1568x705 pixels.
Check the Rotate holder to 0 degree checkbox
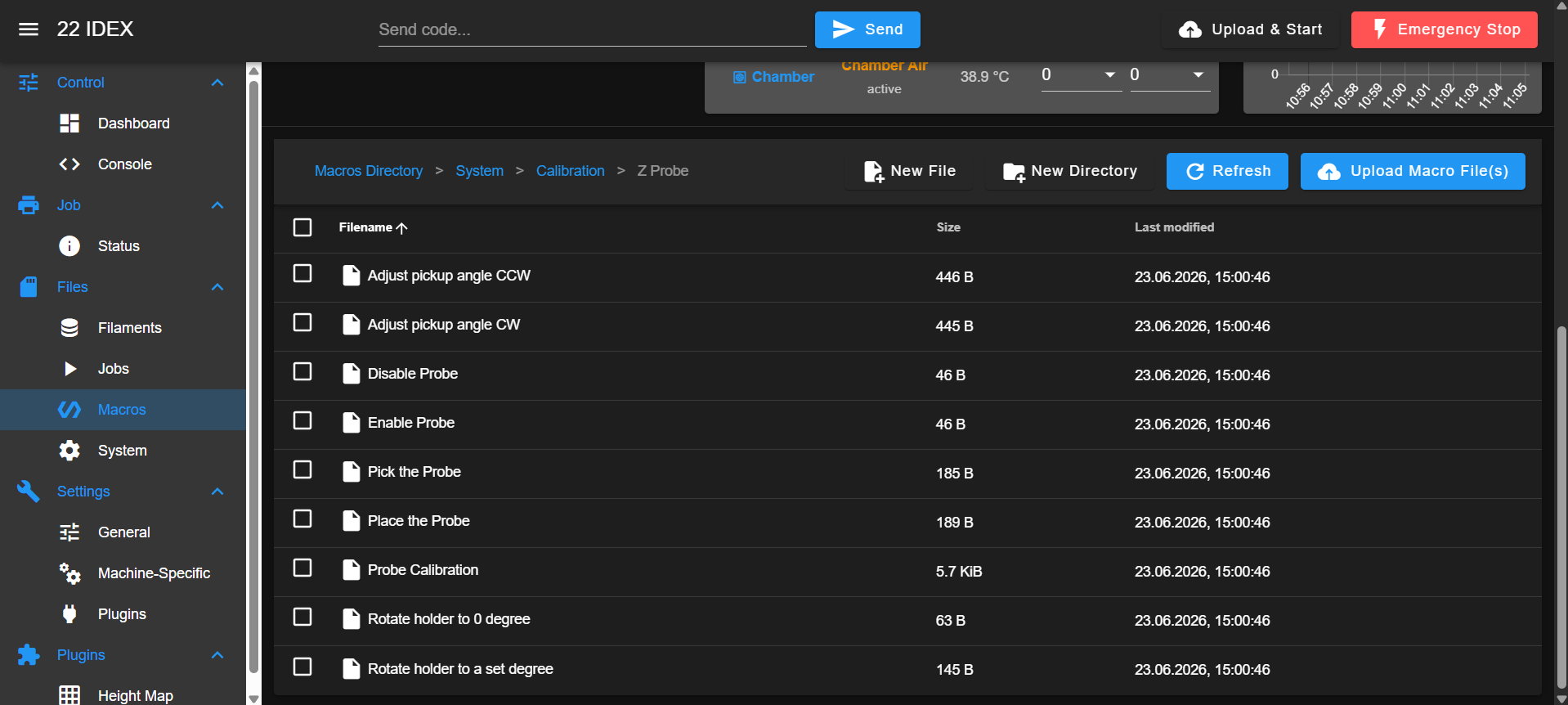point(302,617)
